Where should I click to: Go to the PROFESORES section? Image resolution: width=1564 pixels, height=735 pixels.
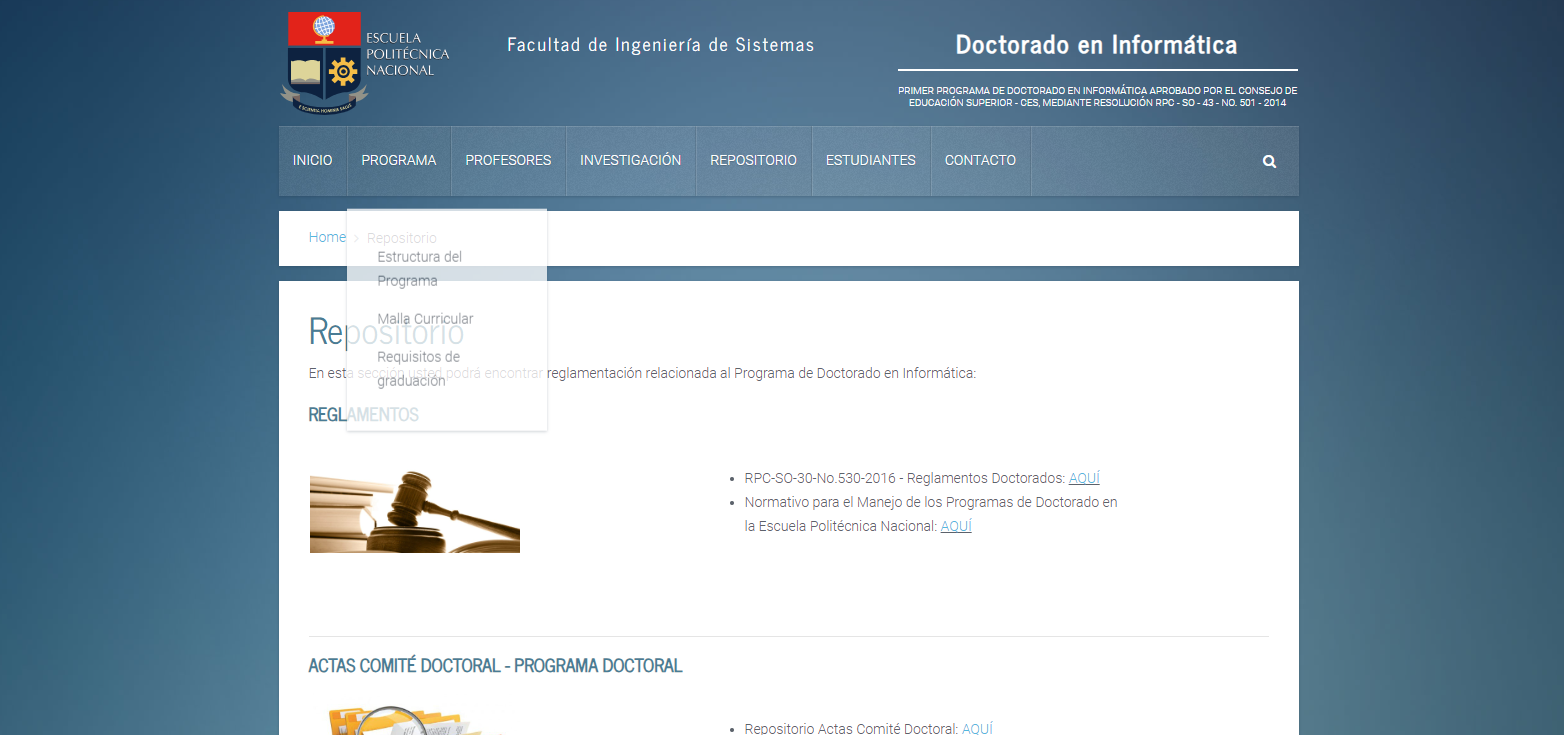click(x=508, y=161)
